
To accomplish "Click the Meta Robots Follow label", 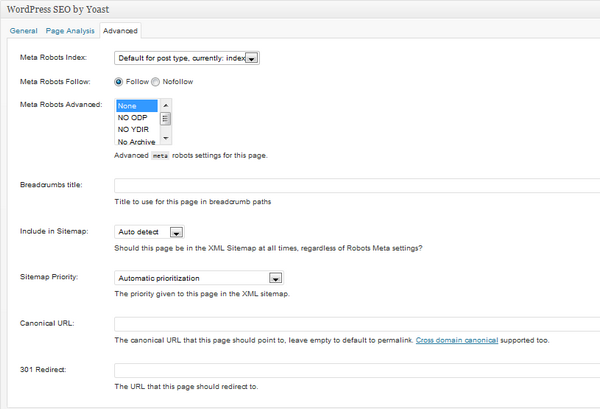I will (x=55, y=81).
